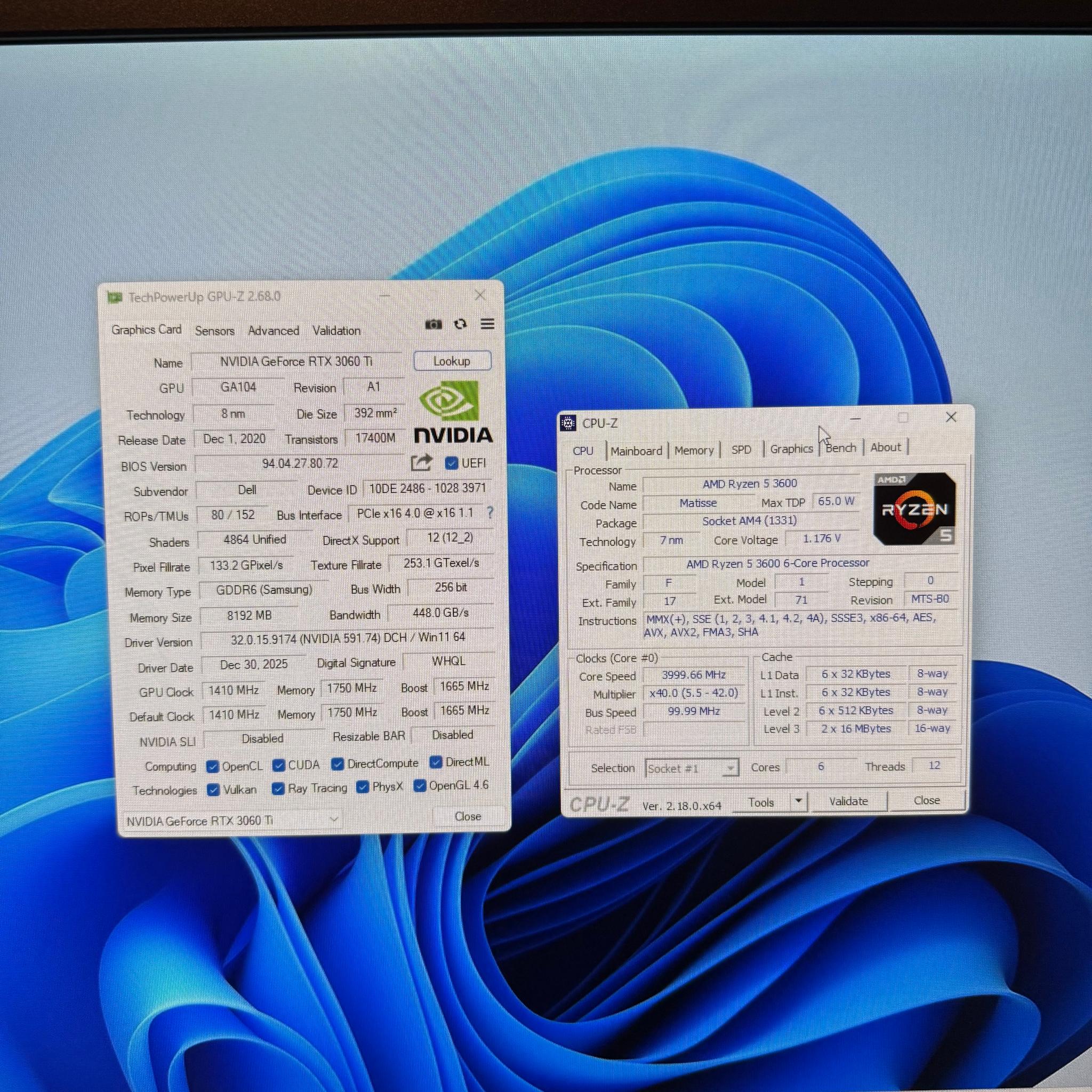Select the CPU tab in CPU-Z

pos(583,451)
